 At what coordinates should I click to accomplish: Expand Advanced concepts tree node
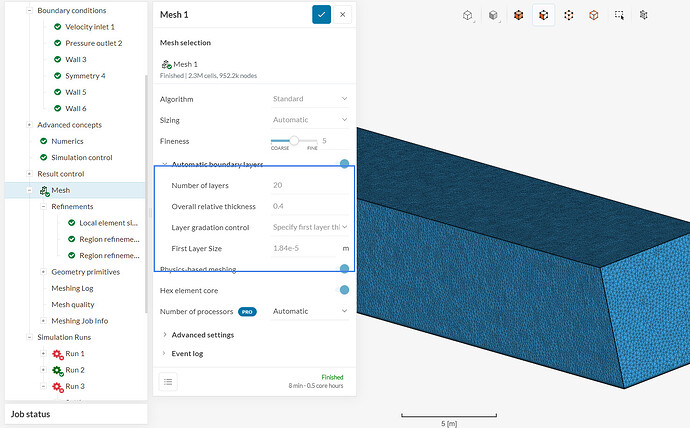click(x=29, y=124)
